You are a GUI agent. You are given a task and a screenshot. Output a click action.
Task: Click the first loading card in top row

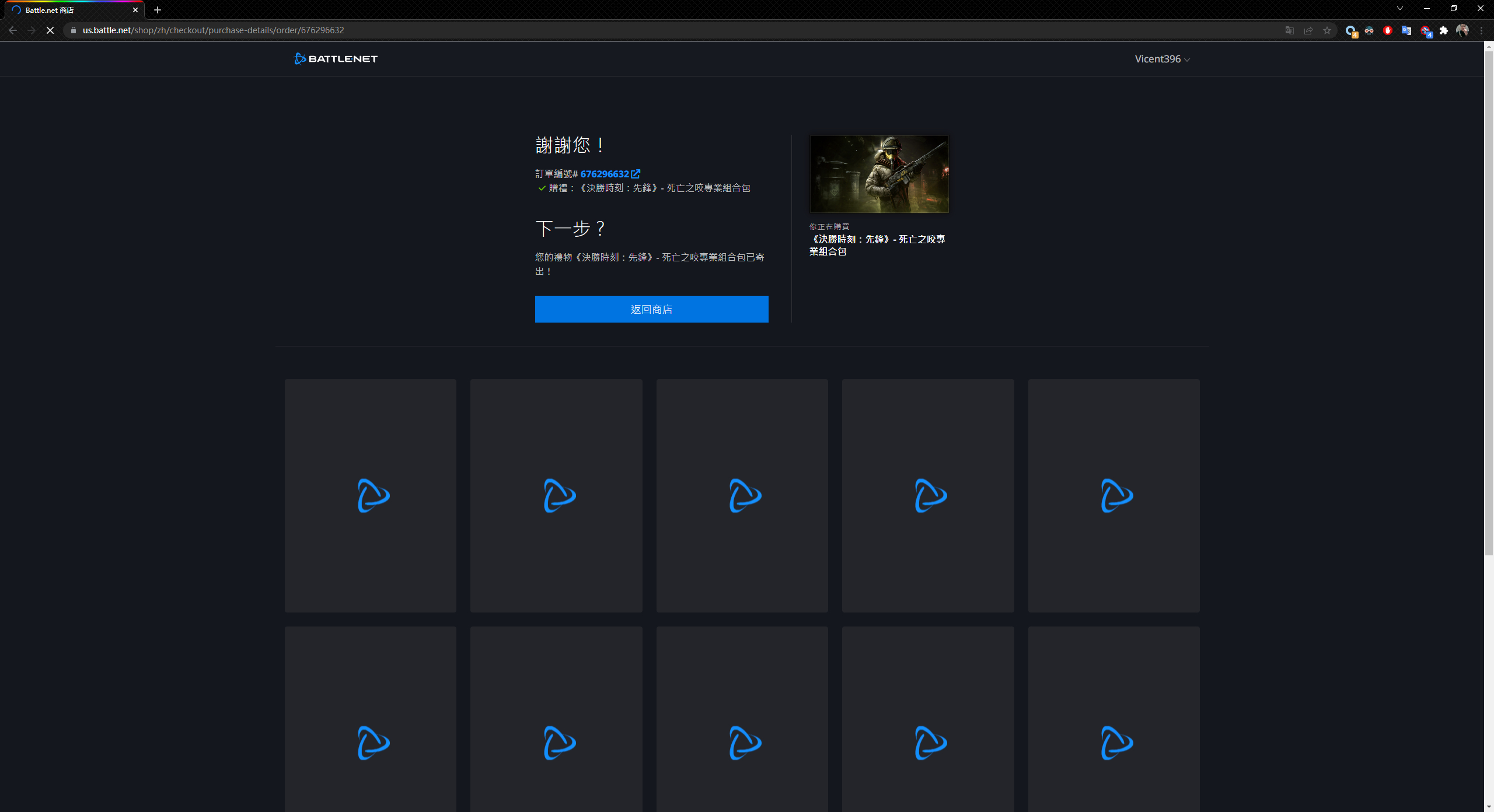[371, 496]
